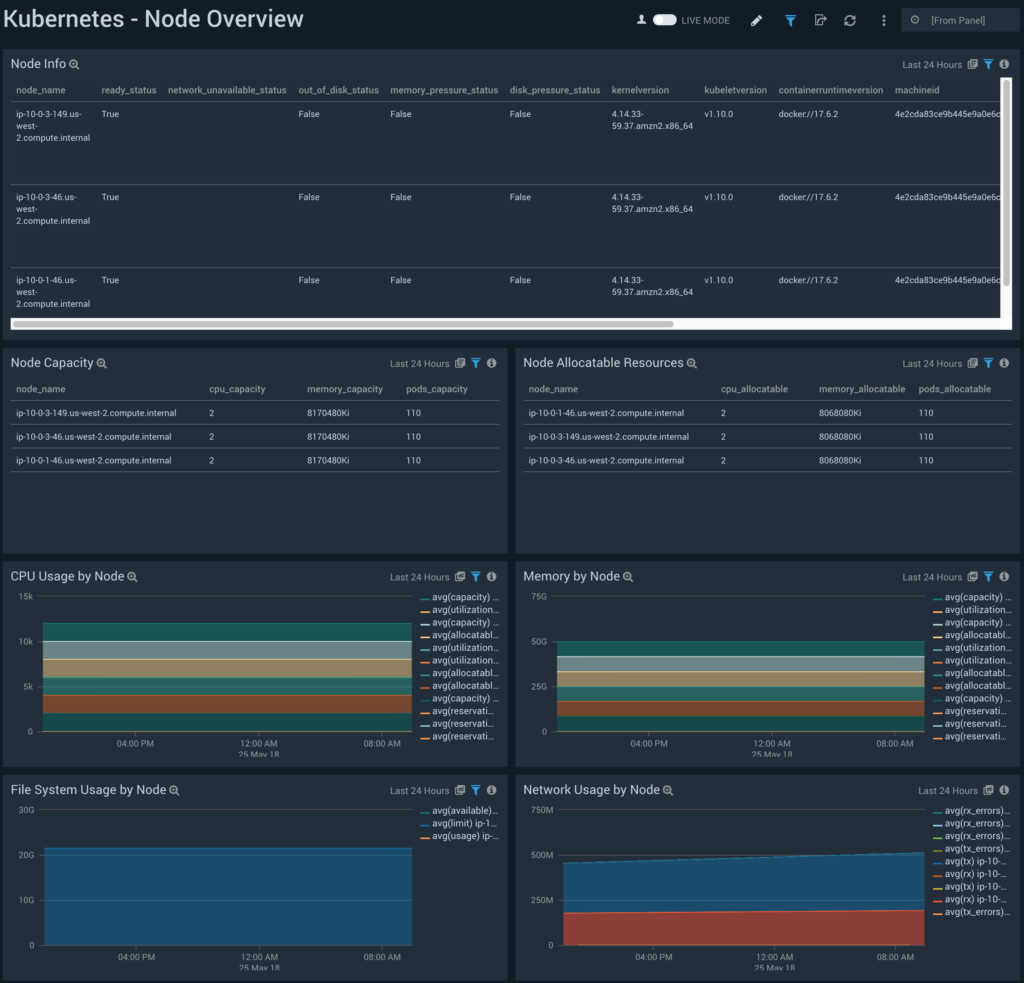Click Memory by Node filter icon
This screenshot has width=1024, height=983.
pyautogui.click(x=989, y=577)
